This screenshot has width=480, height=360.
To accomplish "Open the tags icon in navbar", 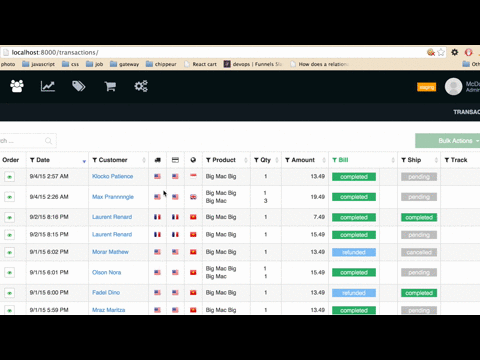I will point(79,86).
